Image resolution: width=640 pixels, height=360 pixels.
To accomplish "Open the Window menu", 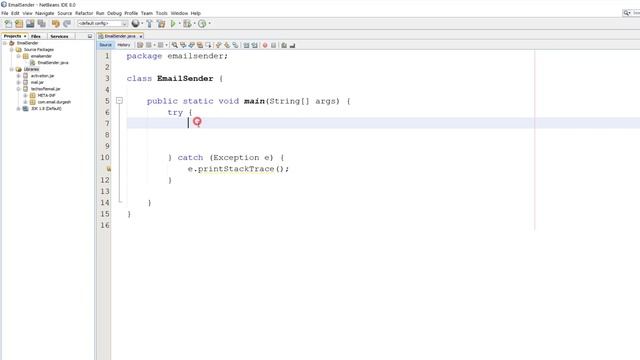I will (179, 13).
